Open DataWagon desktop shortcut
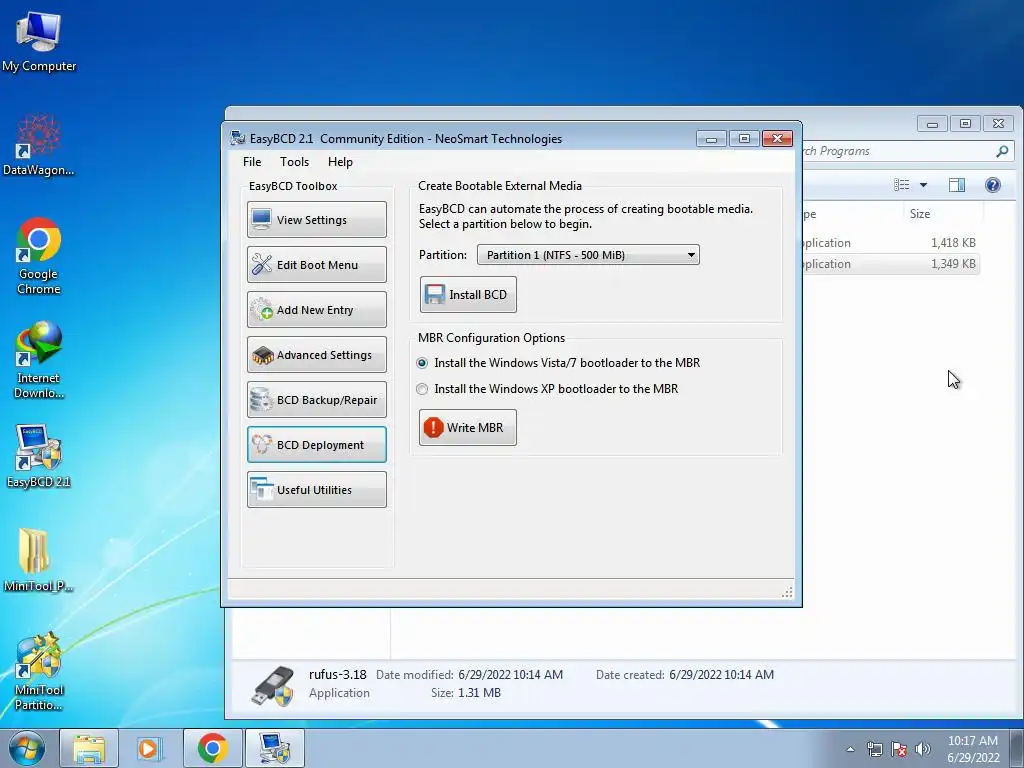Screen dimensions: 1024x768 tap(39, 145)
